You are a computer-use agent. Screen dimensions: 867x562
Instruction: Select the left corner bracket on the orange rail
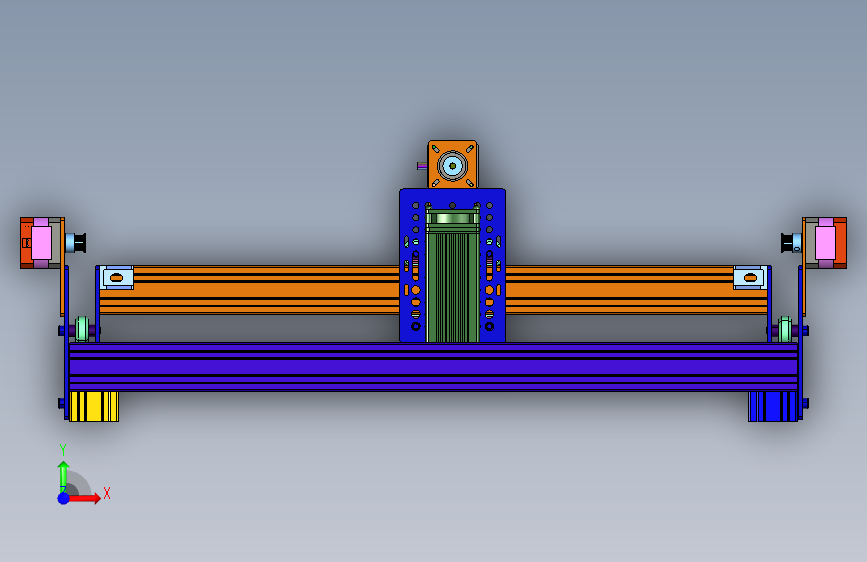117,278
